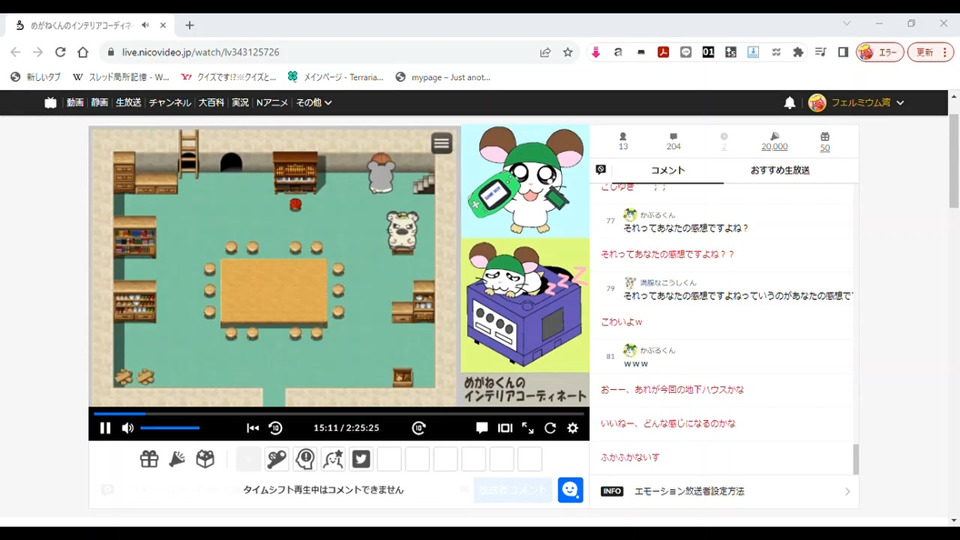Click the エラー profile button

pos(880,53)
